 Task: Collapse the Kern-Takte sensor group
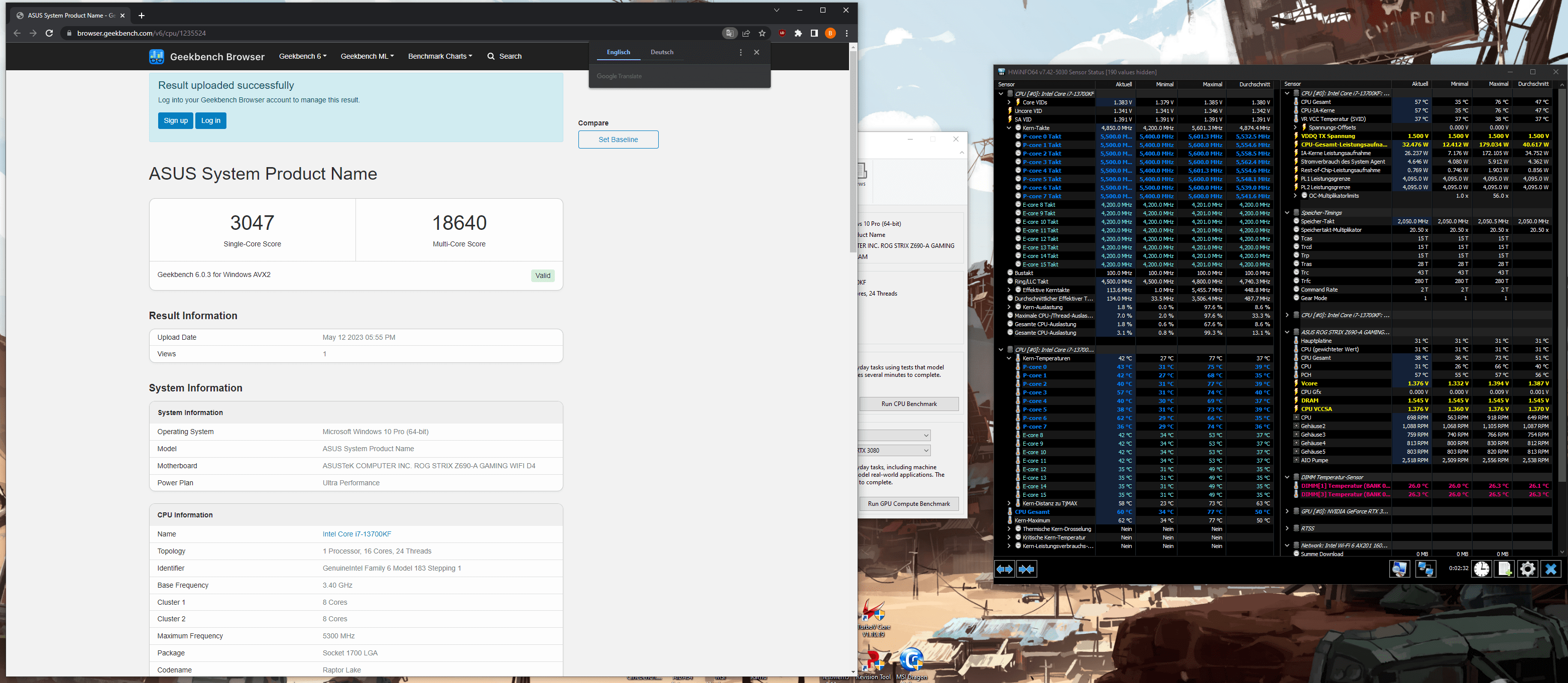[1009, 128]
